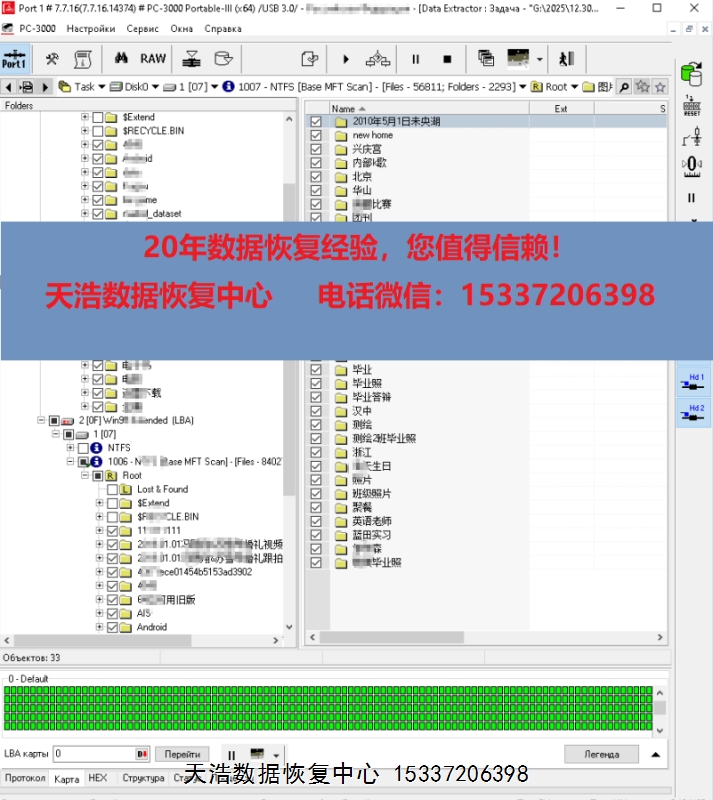
Task: Uncheck the 'new home' folder checkbox
Action: coord(316,135)
